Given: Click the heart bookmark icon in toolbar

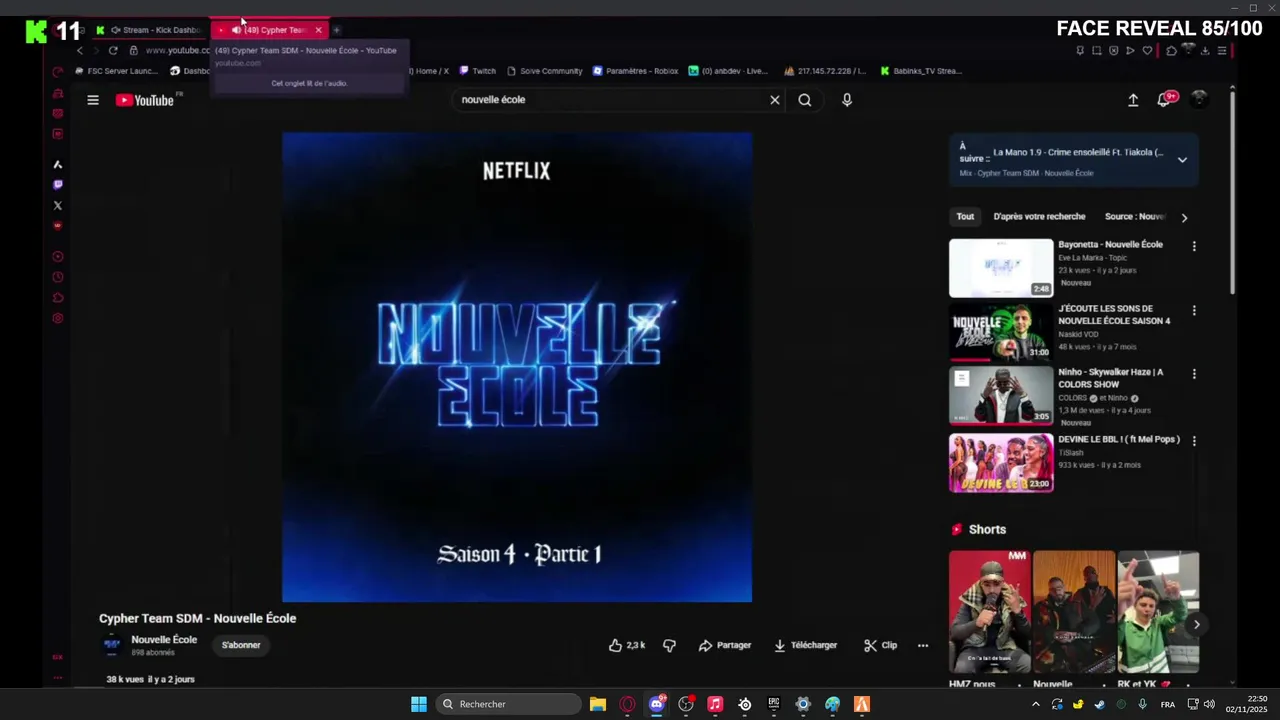Looking at the screenshot, I should [x=1147, y=51].
